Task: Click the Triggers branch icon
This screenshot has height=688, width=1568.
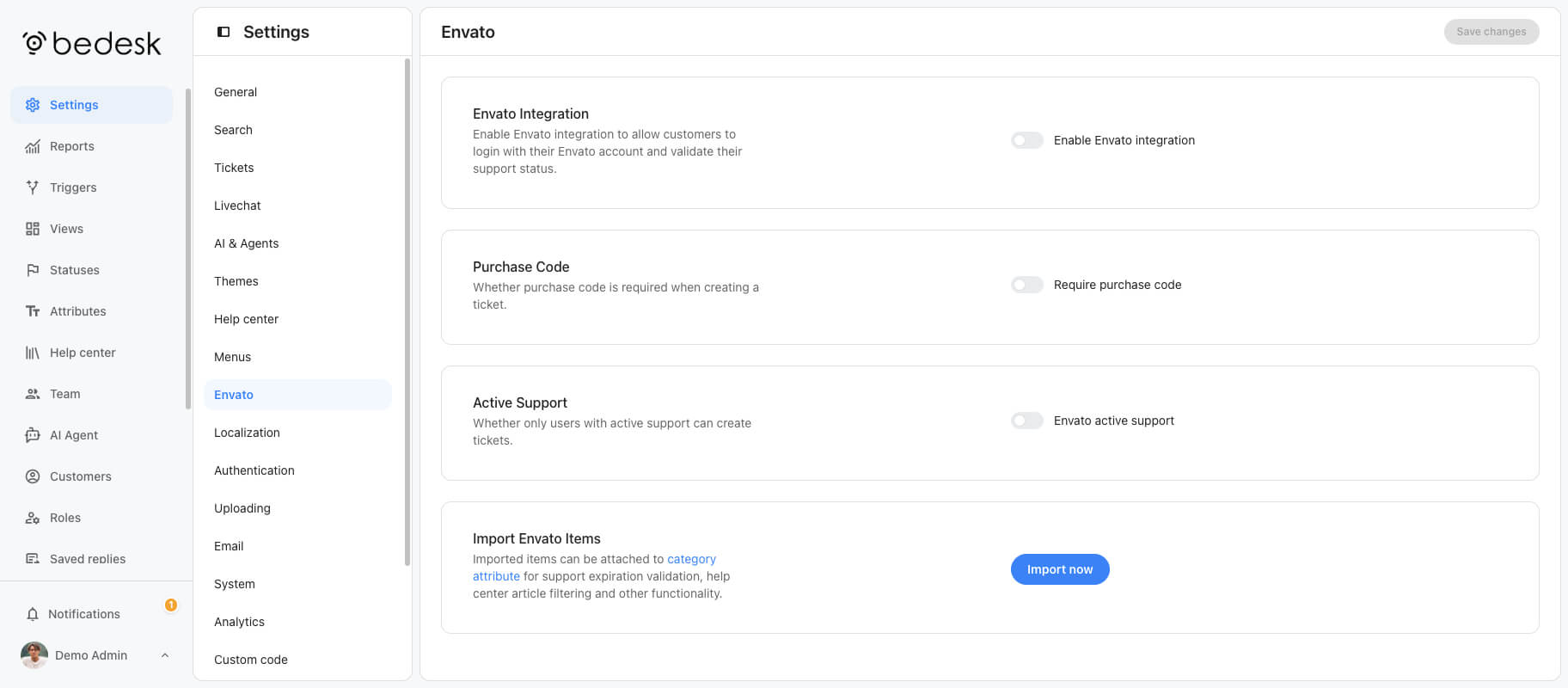Action: point(33,187)
